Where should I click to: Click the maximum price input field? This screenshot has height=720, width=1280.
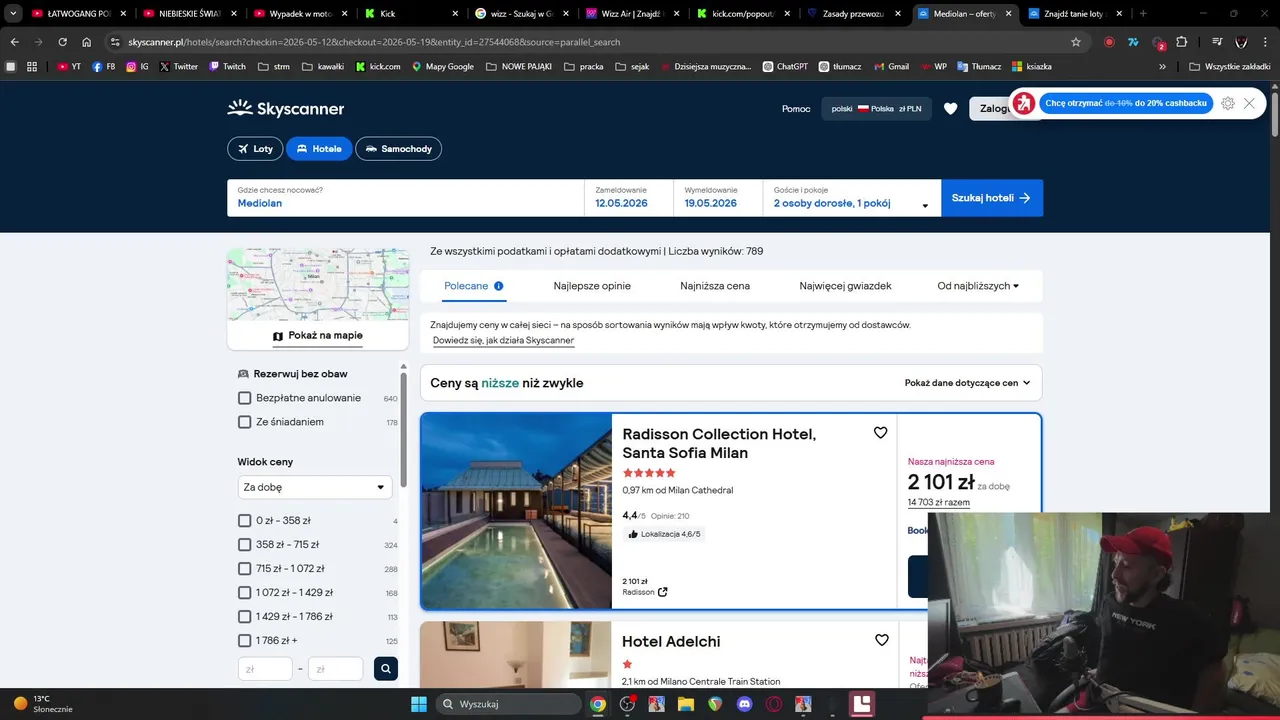point(336,669)
